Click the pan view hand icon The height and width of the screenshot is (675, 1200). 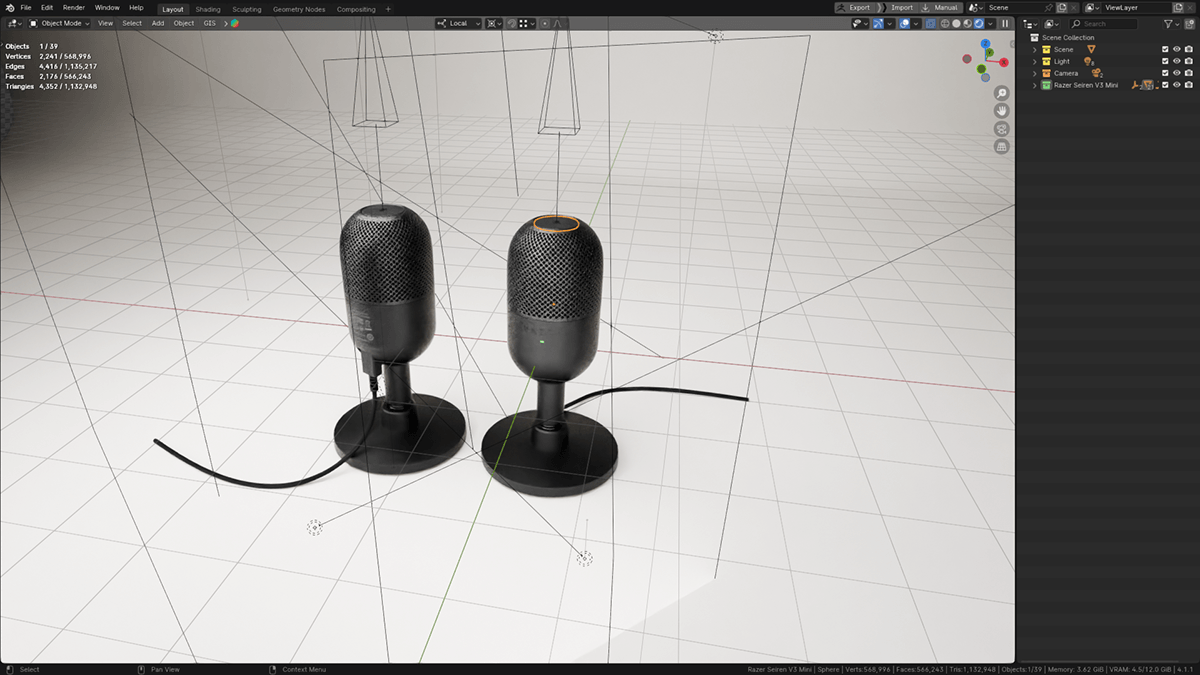tap(1001, 111)
